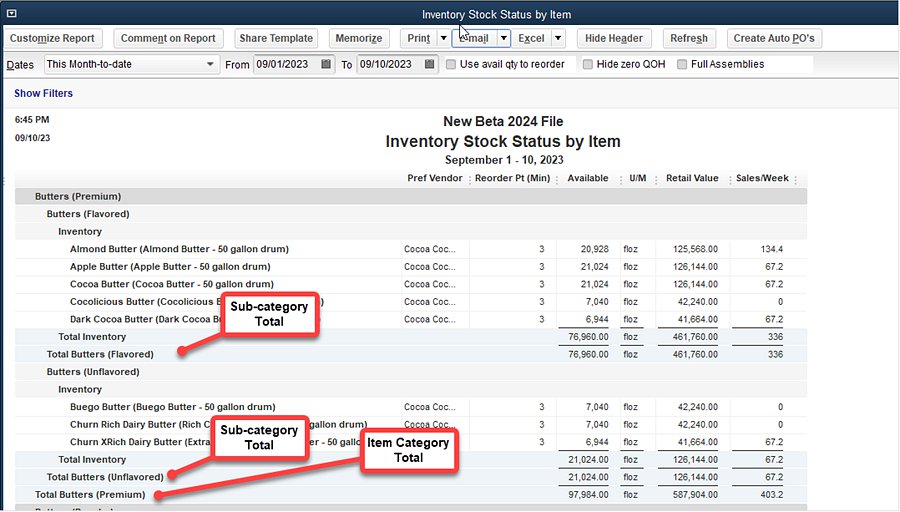Click Create Auto PO's button
This screenshot has height=512, width=900.
[x=774, y=38]
